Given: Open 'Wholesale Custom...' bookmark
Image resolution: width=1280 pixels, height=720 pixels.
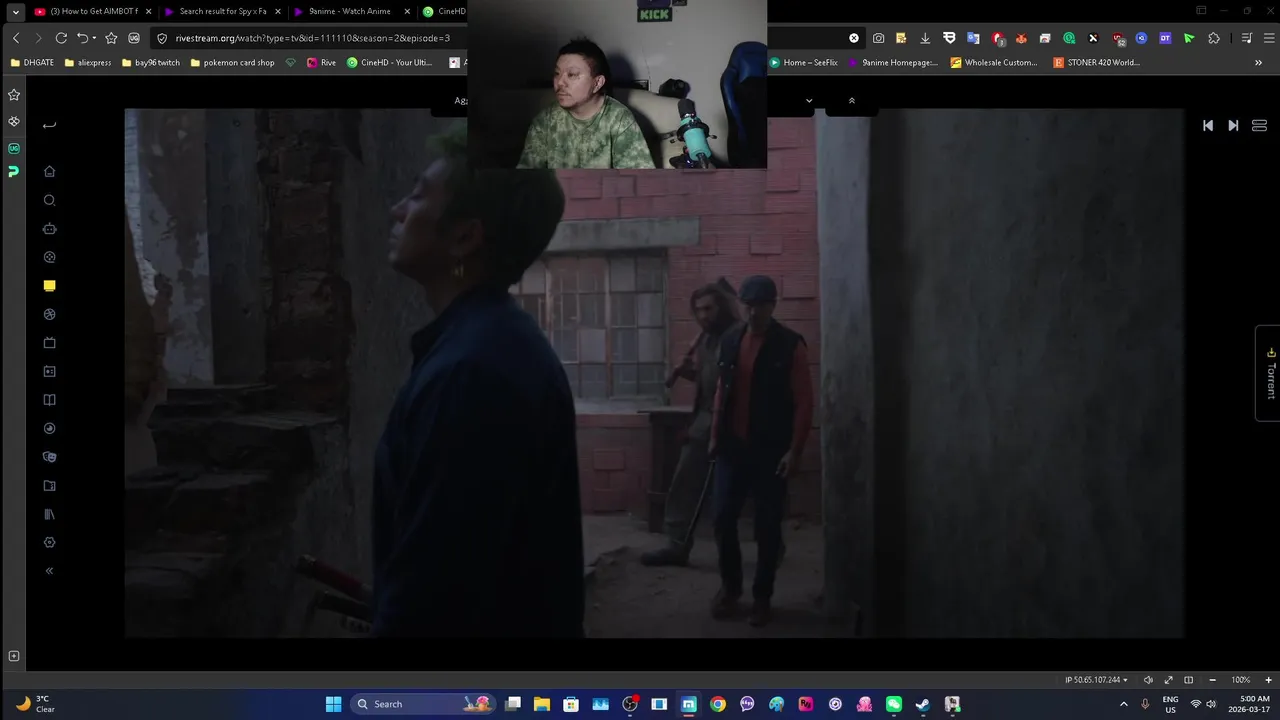Looking at the screenshot, I should 994,62.
